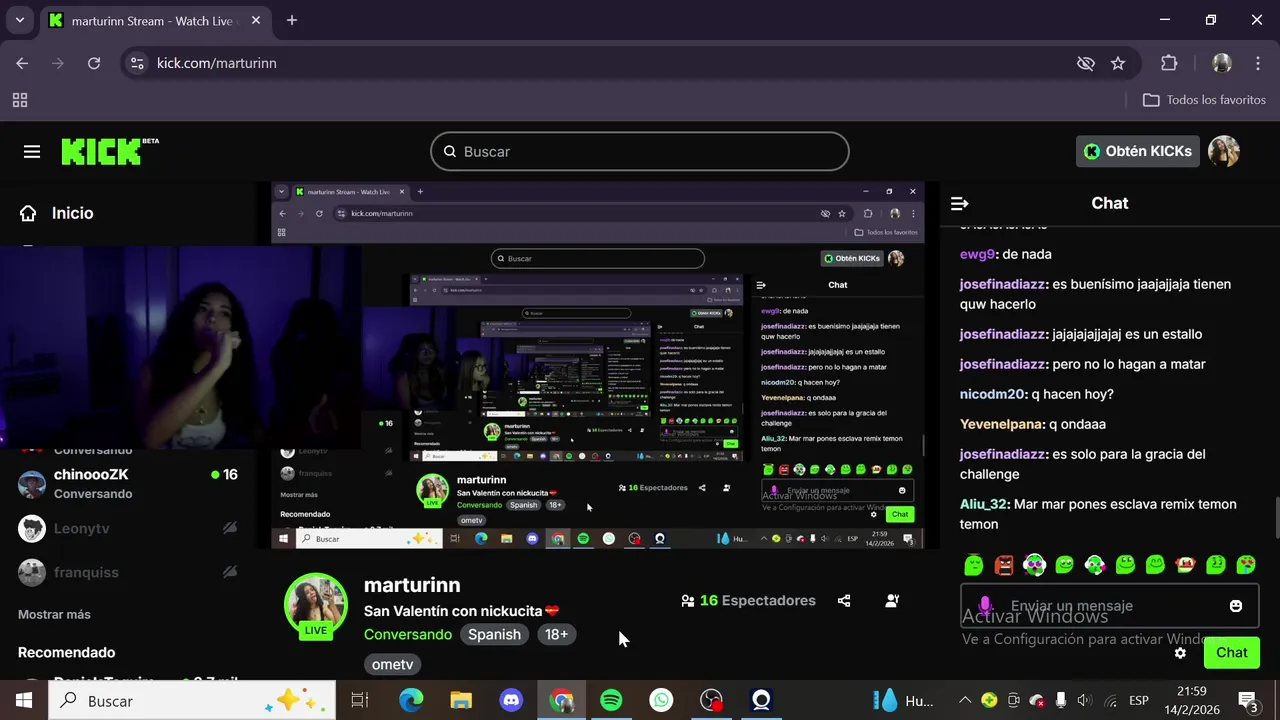This screenshot has width=1280, height=720.
Task: Open WhatsApp from the Windows taskbar
Action: coord(661,701)
